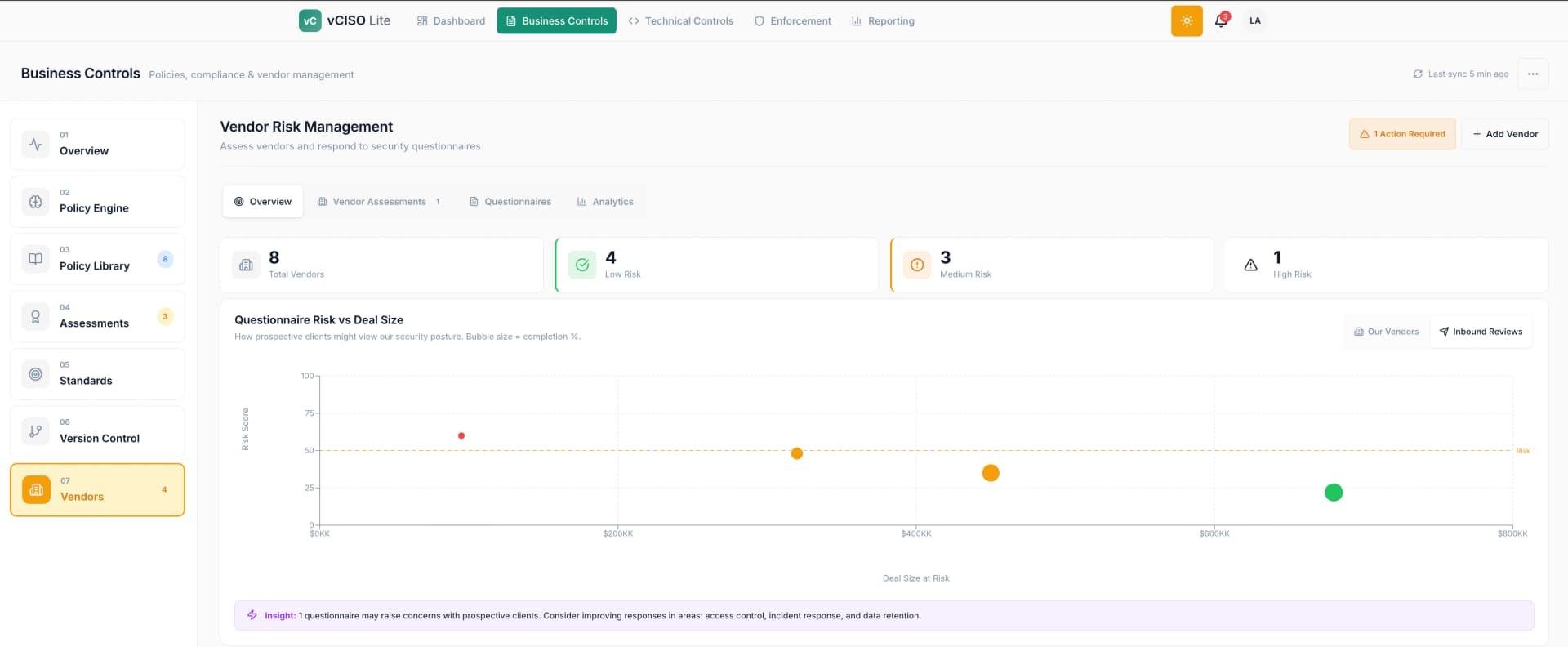Click the Vendors building icon in sidebar

pyautogui.click(x=36, y=490)
